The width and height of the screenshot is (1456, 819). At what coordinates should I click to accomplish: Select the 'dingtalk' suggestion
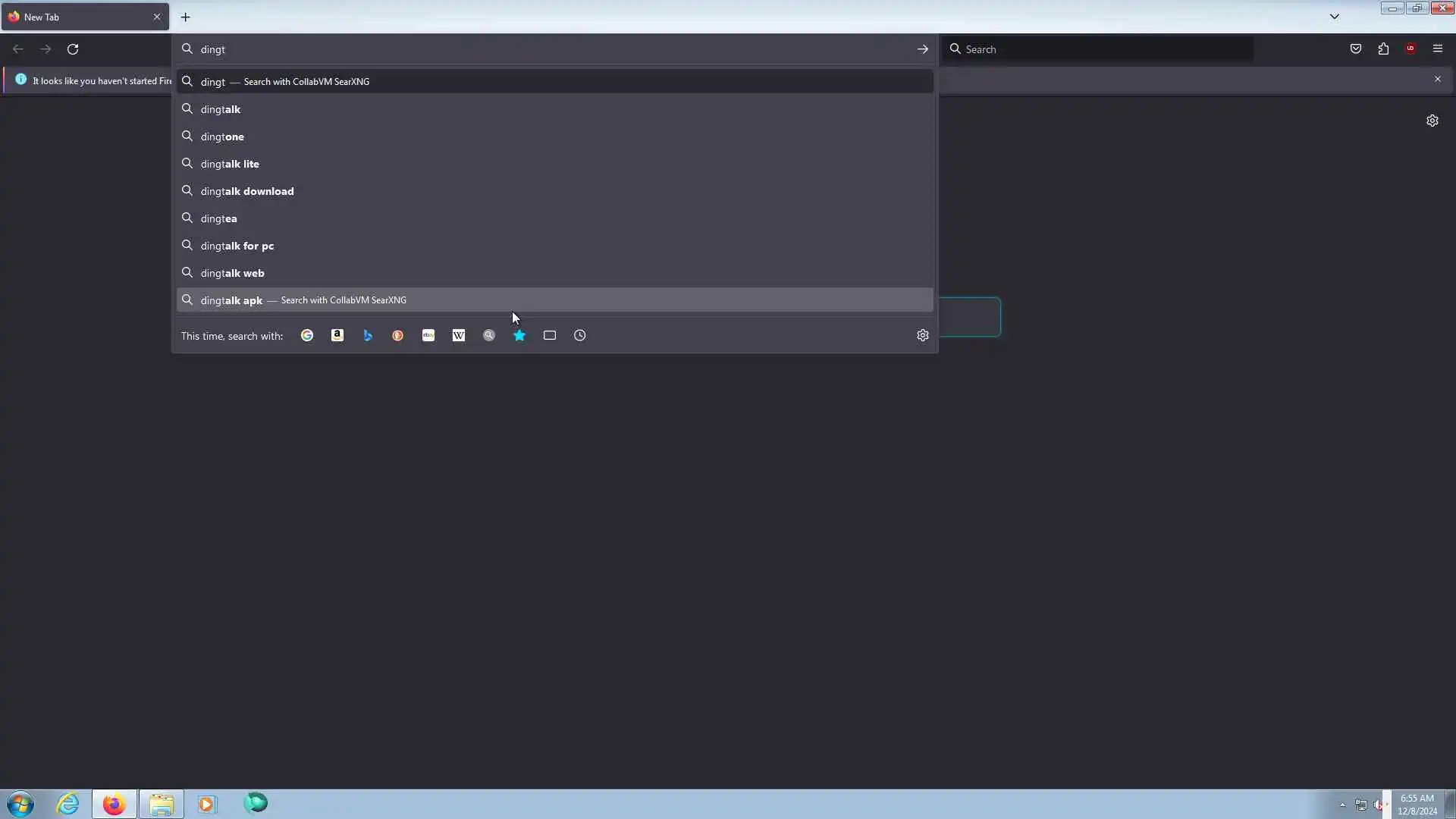point(221,109)
